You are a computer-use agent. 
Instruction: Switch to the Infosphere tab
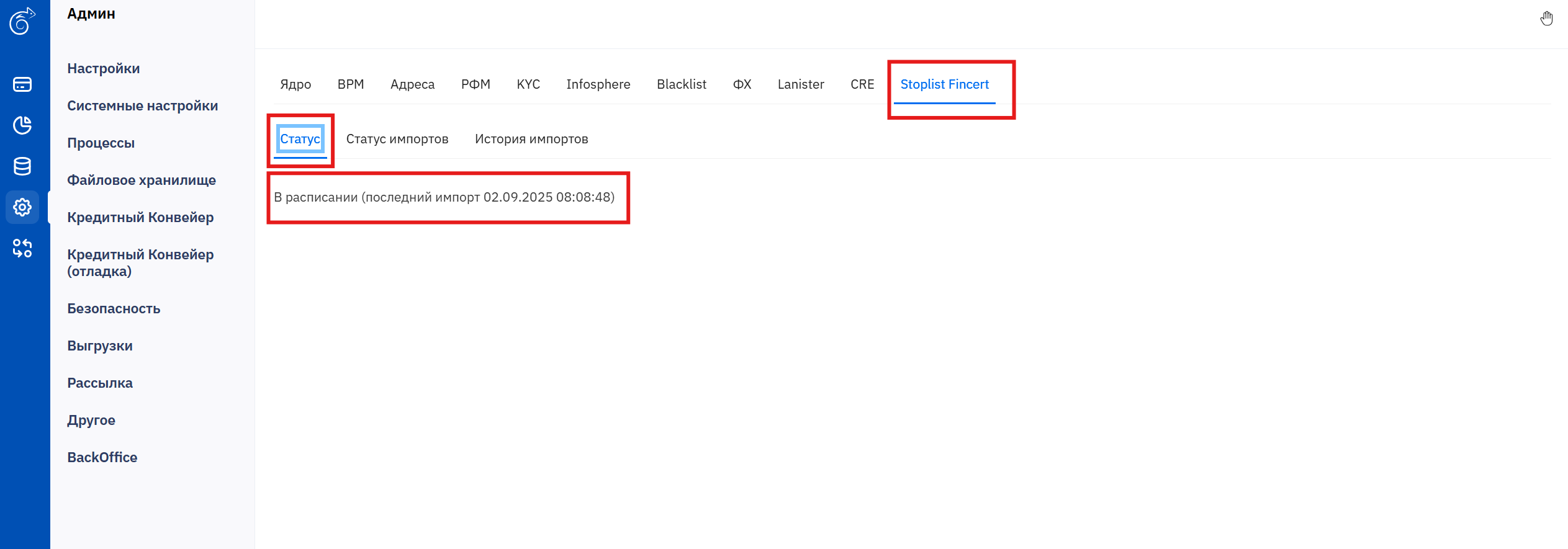[598, 84]
